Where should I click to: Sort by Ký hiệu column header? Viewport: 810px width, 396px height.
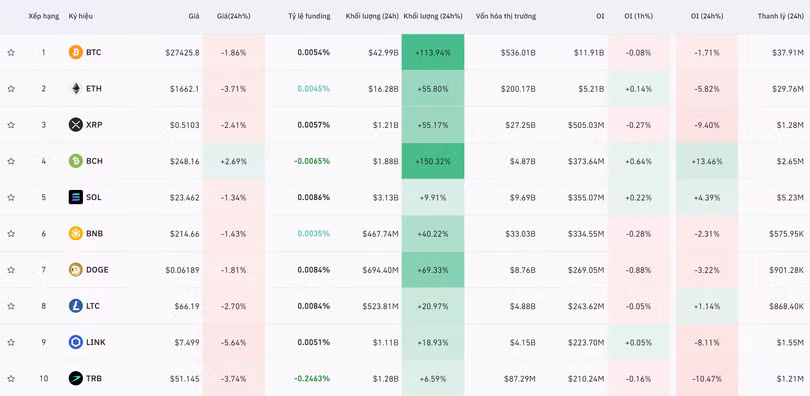click(81, 16)
